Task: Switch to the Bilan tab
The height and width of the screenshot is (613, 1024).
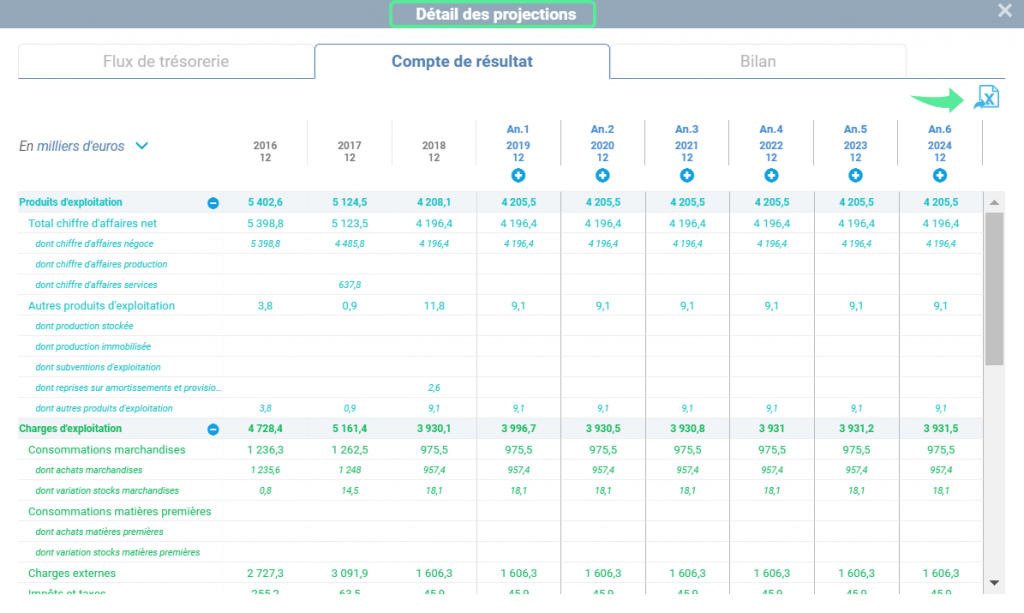Action: point(758,61)
